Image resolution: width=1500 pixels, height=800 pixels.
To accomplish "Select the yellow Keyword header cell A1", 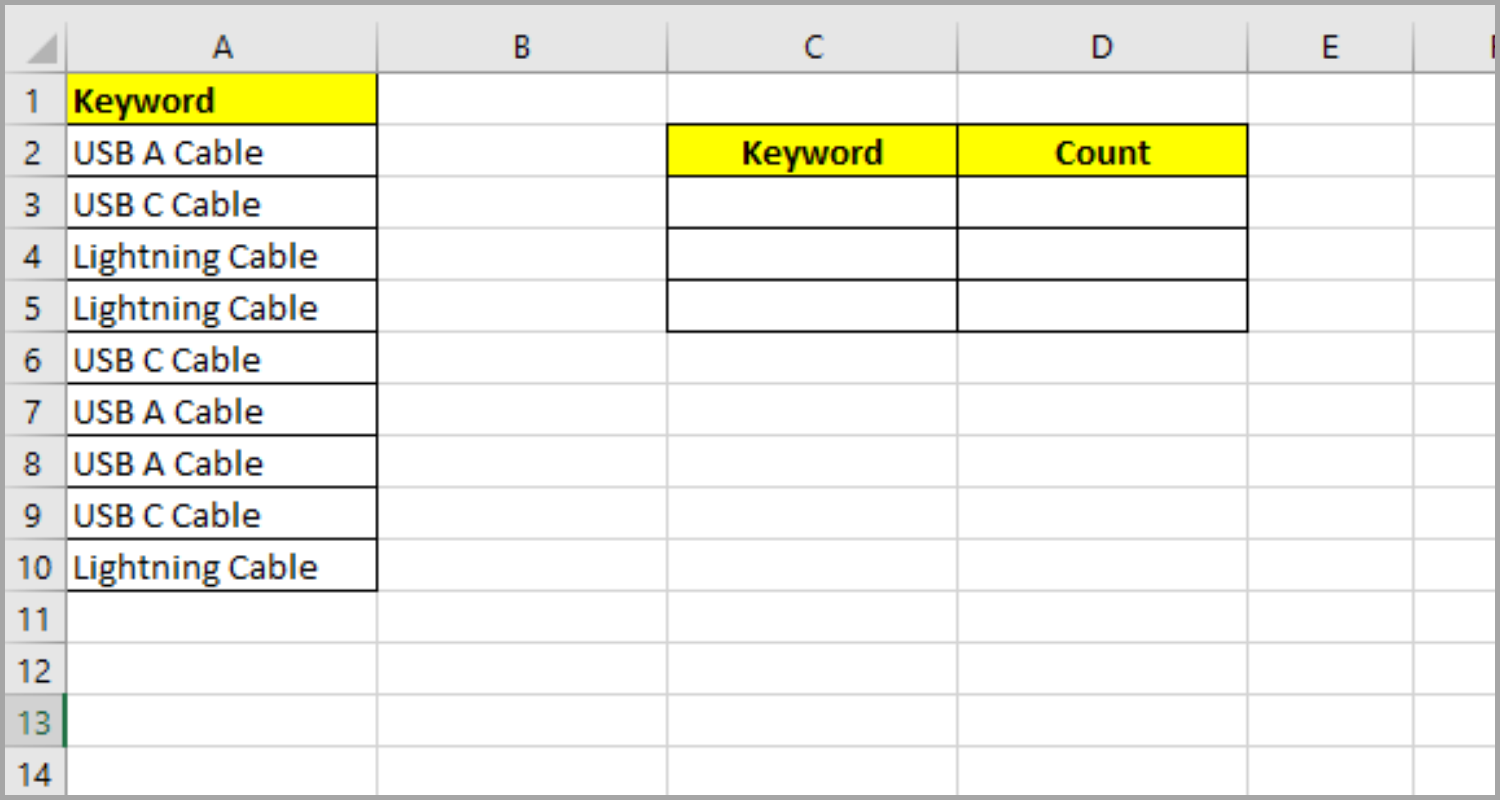I will (220, 99).
